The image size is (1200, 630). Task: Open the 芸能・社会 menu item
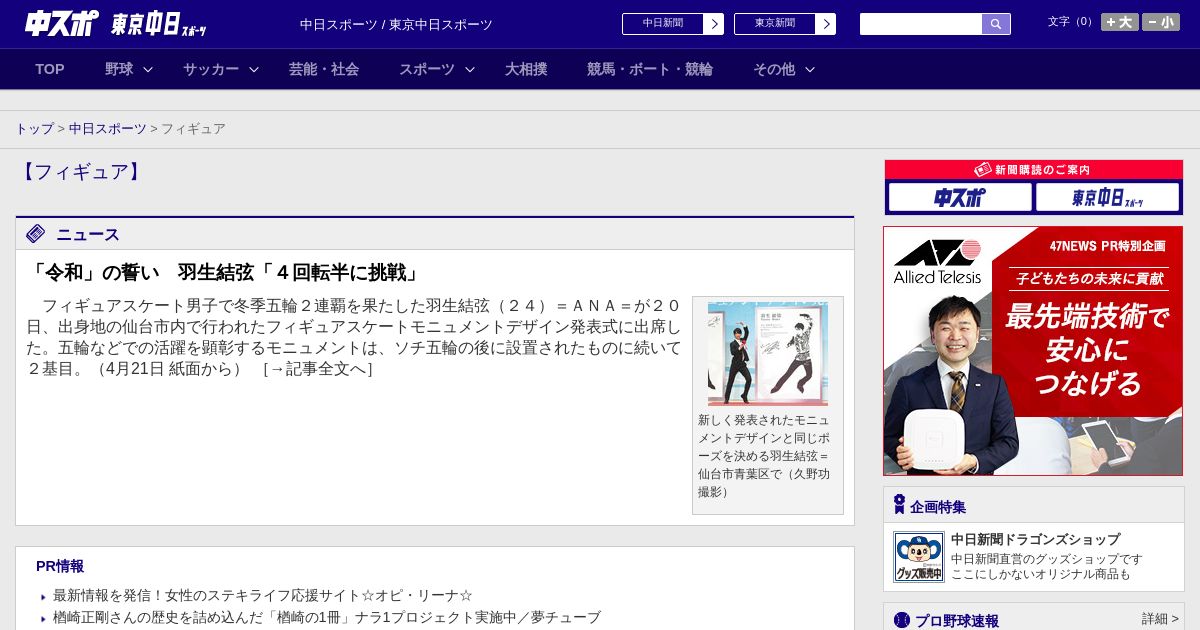324,69
